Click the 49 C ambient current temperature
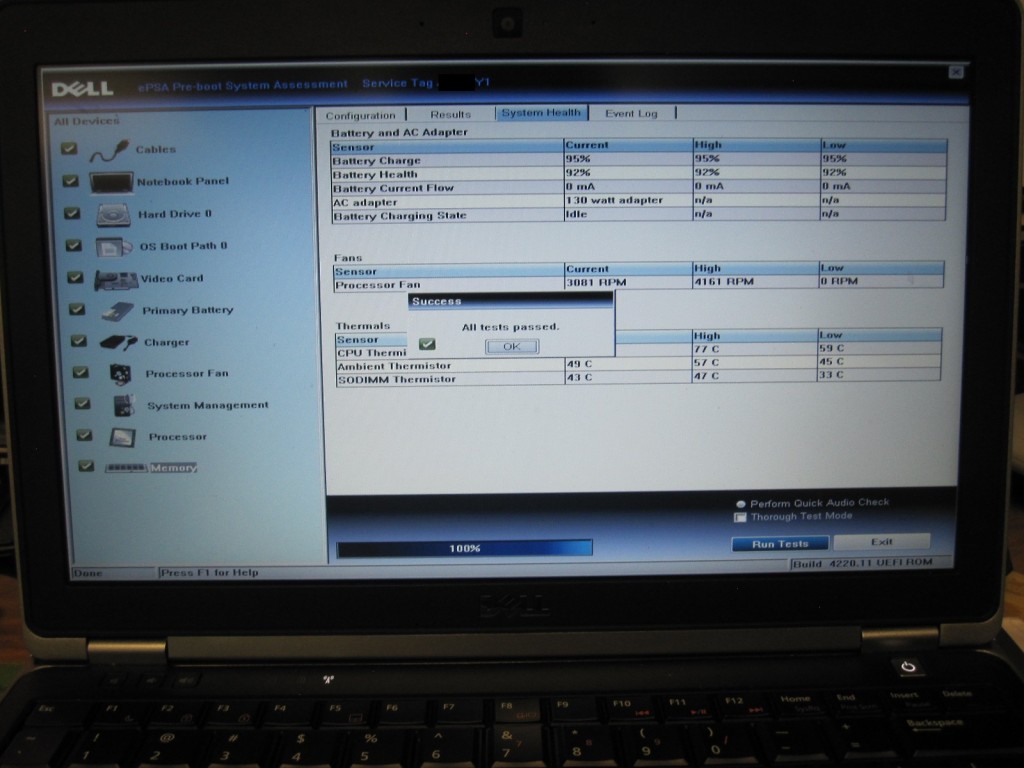This screenshot has height=768, width=1024. click(x=579, y=364)
